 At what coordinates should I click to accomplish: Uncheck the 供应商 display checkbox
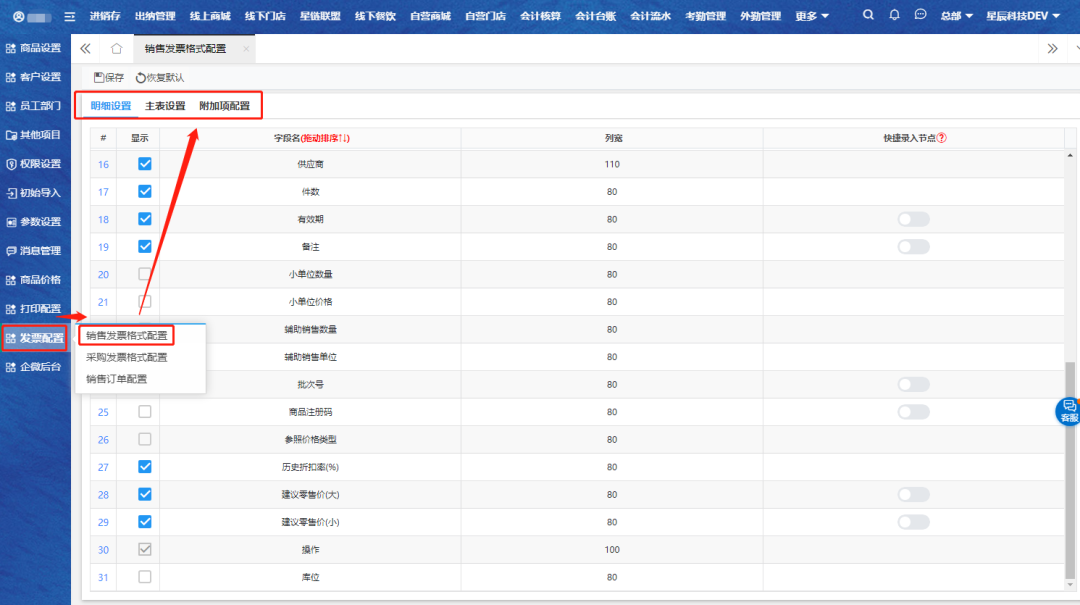tap(145, 164)
